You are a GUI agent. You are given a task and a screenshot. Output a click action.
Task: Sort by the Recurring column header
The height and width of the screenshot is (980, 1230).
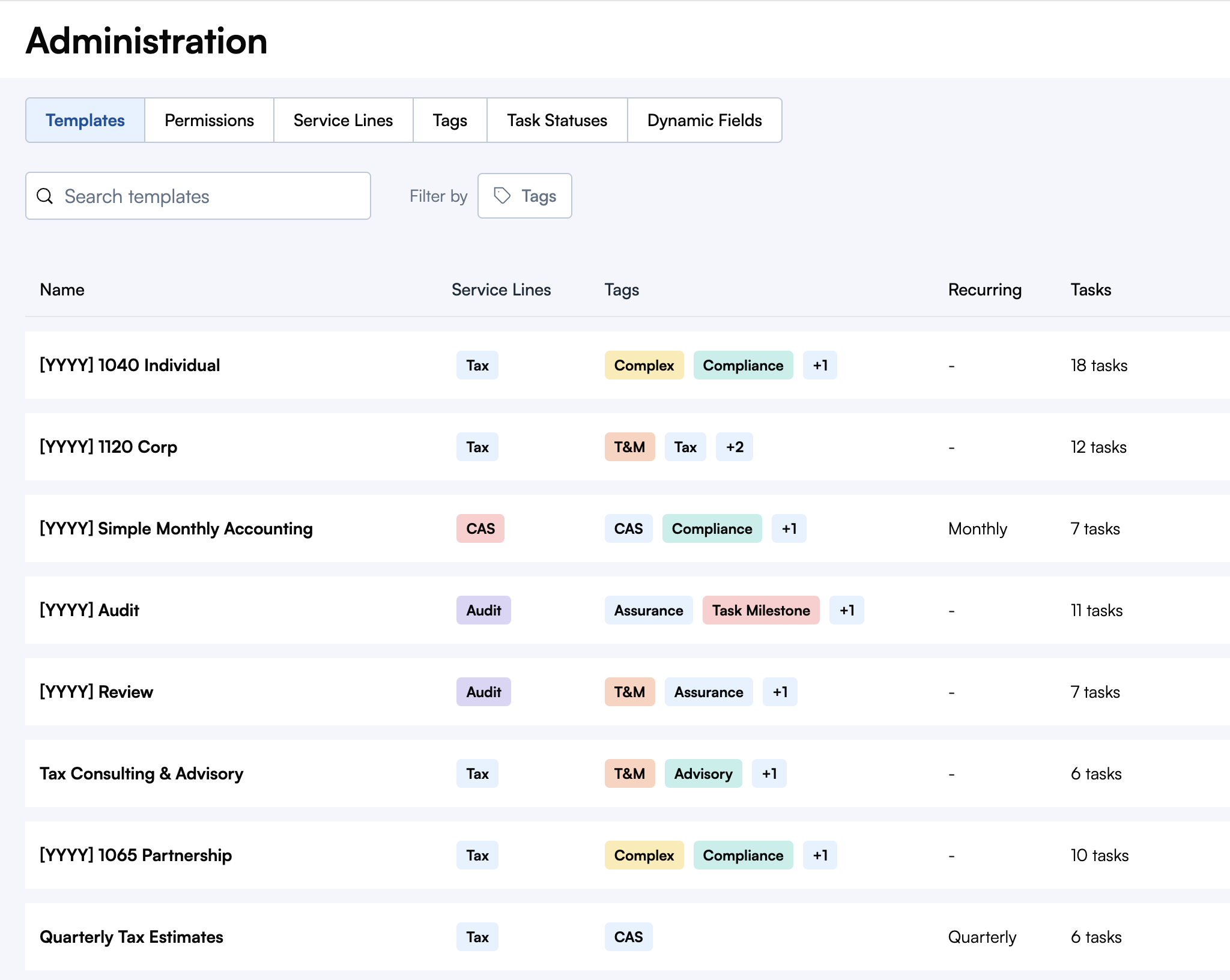984,289
